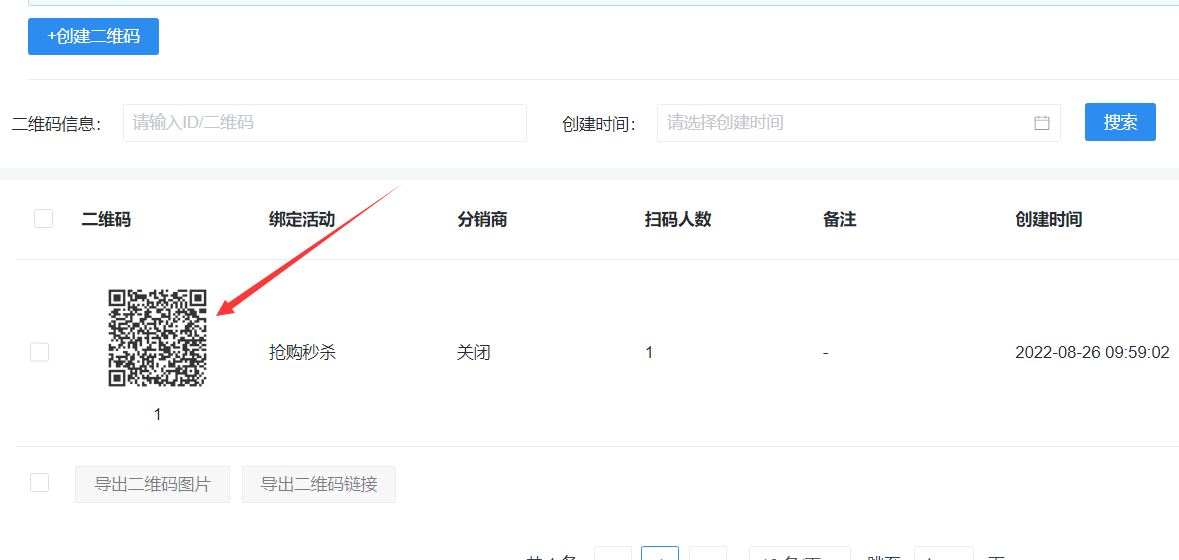1179x560 pixels.
Task: Tick the checkbox beside 导出二维码图片
Action: [40, 483]
